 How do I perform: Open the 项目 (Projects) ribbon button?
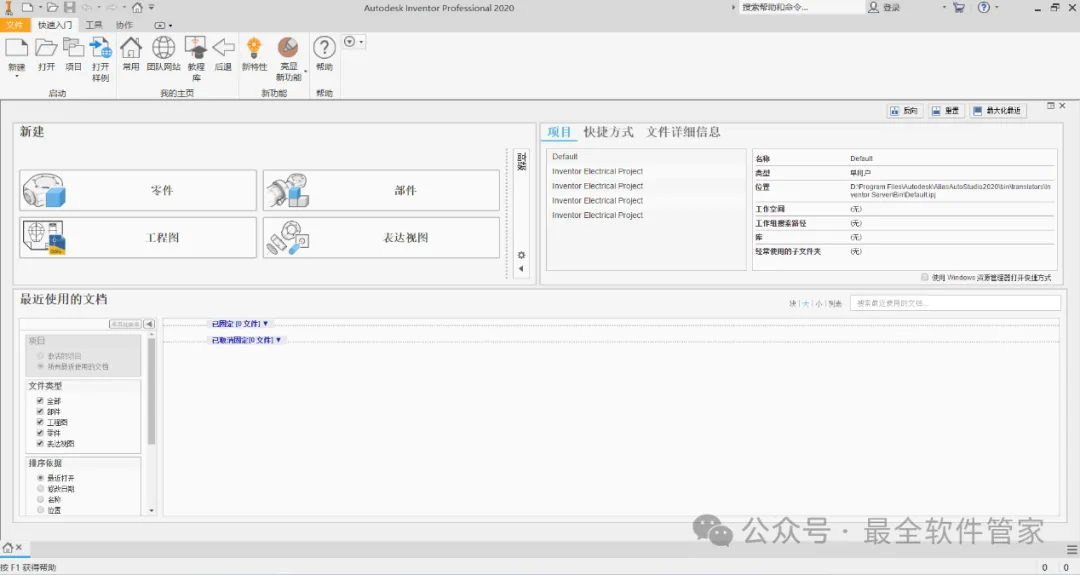[x=73, y=48]
